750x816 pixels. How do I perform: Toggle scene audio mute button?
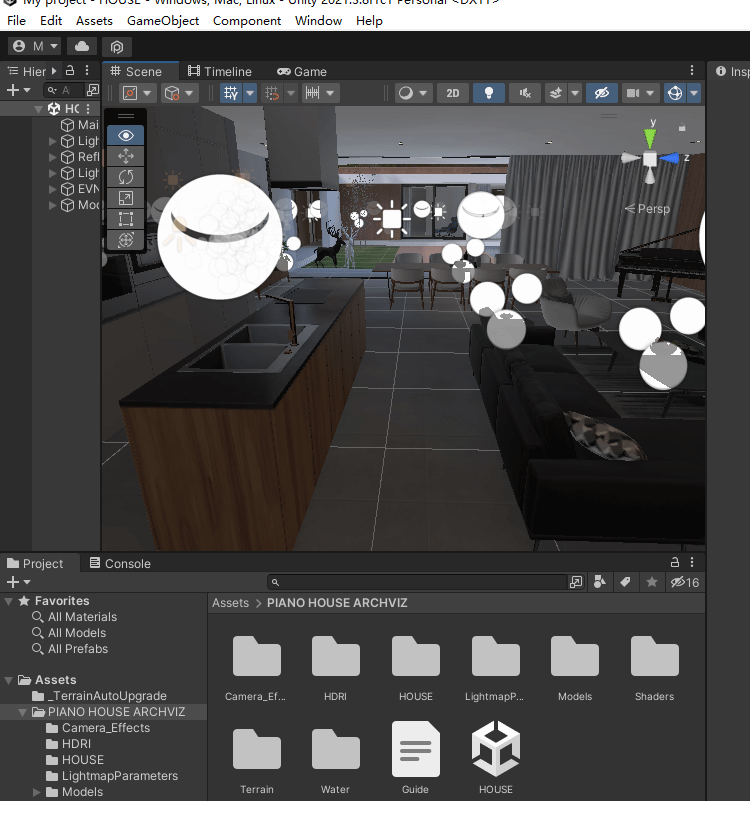pyautogui.click(x=524, y=93)
